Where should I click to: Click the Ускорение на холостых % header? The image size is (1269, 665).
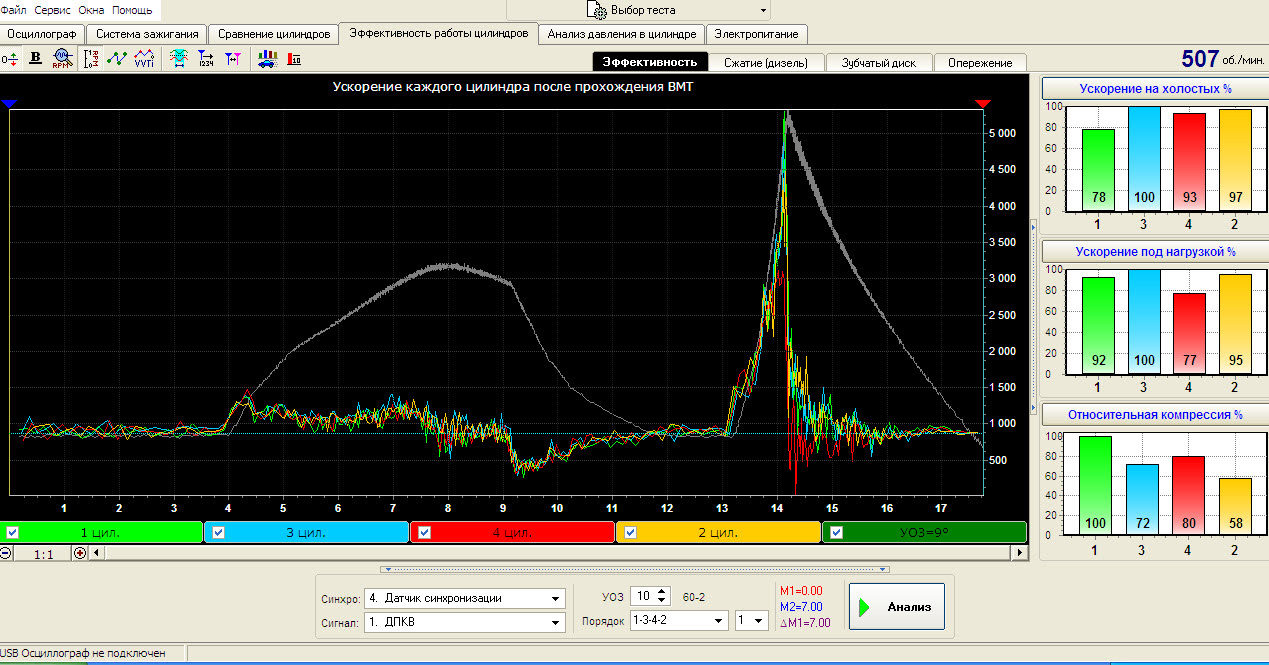1155,89
